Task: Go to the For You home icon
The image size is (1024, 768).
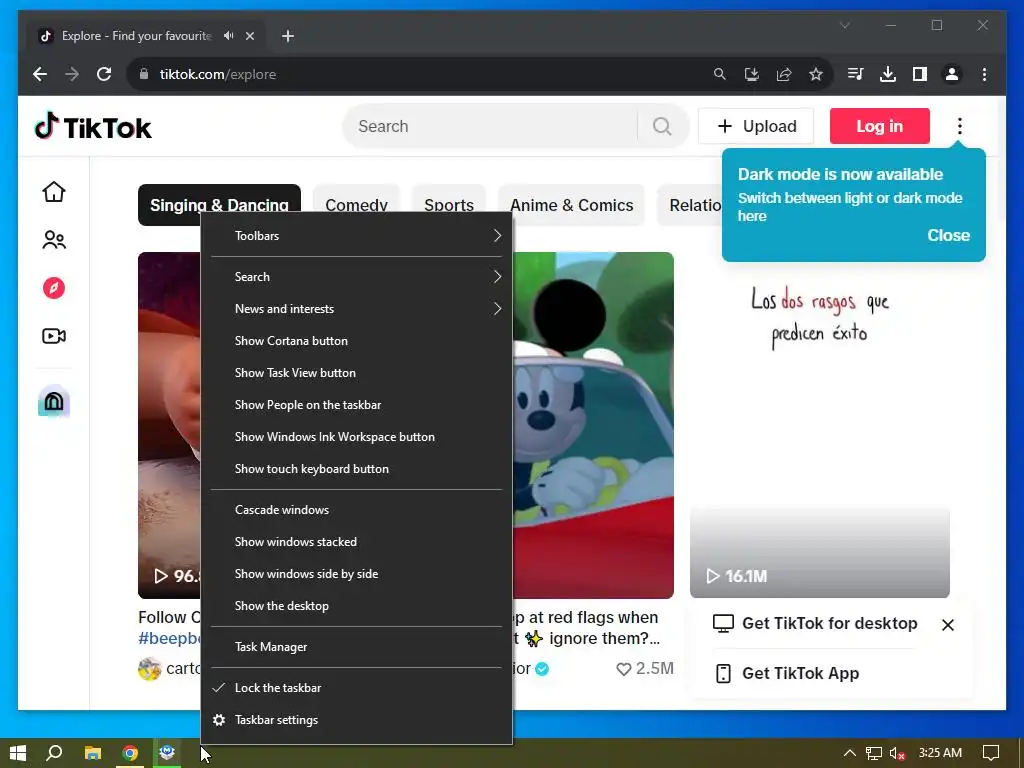Action: (54, 192)
